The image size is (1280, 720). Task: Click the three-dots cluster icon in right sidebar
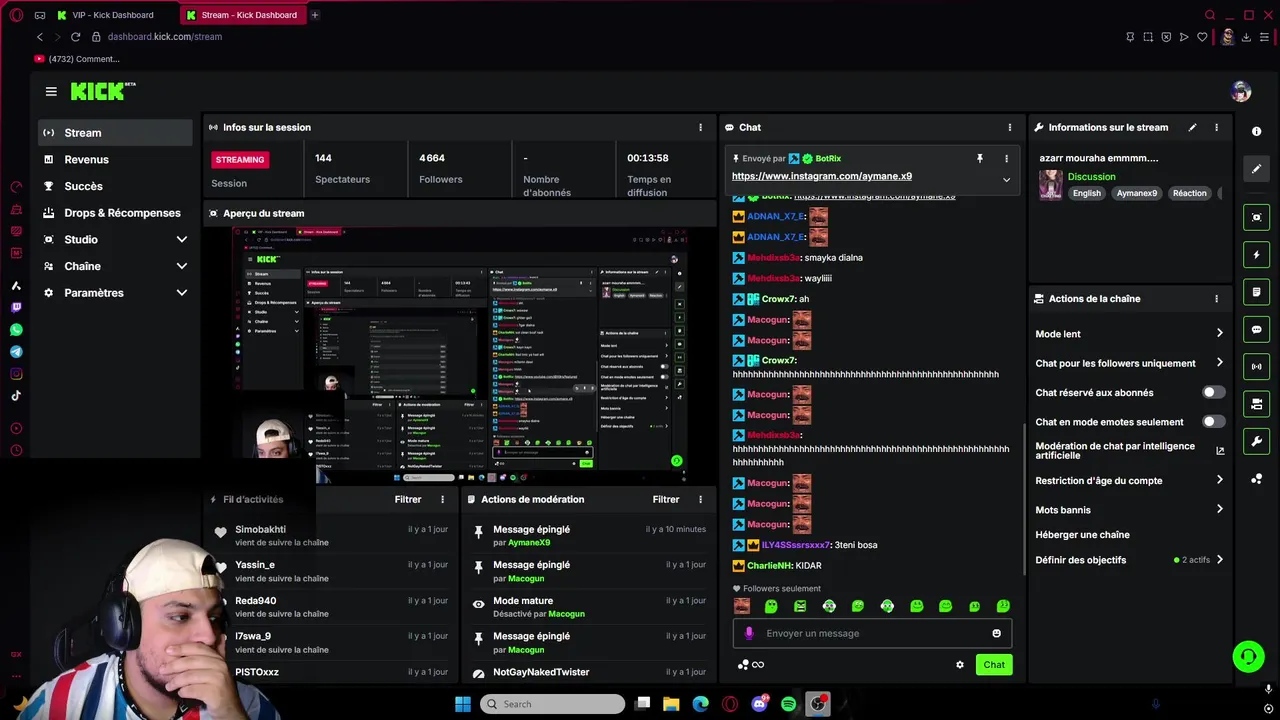pos(1257,479)
